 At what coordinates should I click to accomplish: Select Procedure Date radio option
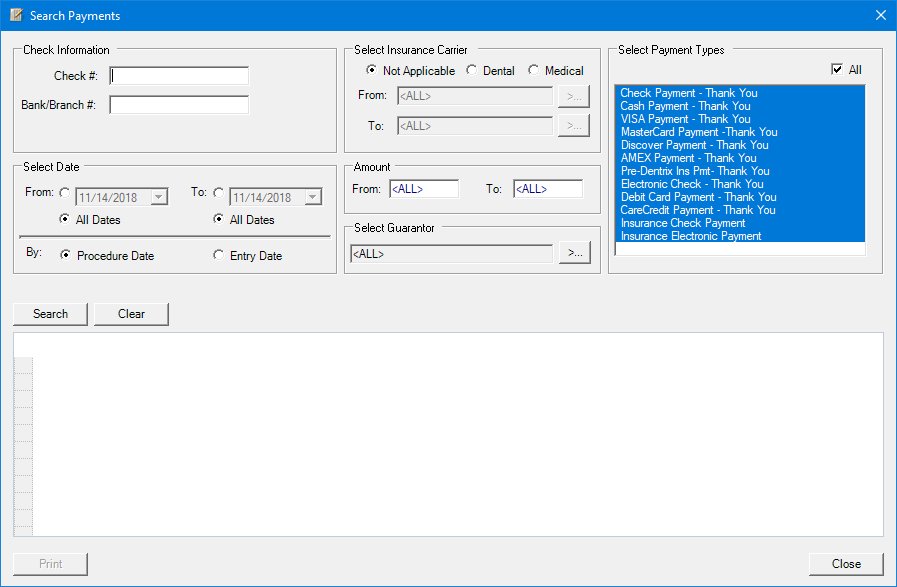(x=66, y=256)
